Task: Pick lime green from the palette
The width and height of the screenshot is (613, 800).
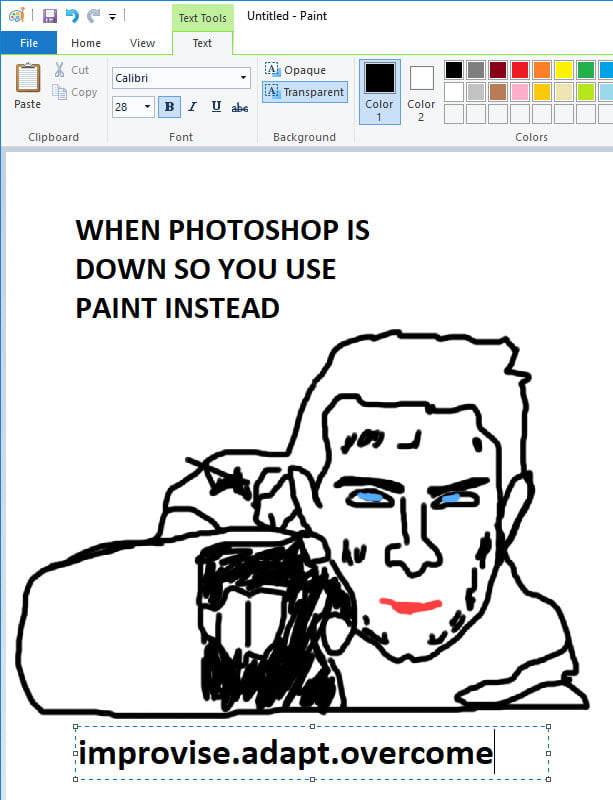Action: tap(586, 92)
